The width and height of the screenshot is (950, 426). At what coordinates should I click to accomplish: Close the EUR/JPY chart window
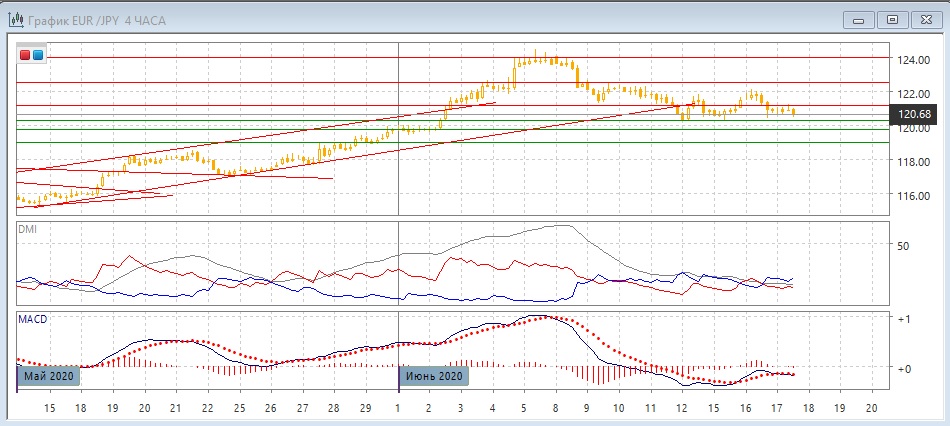pyautogui.click(x=925, y=18)
